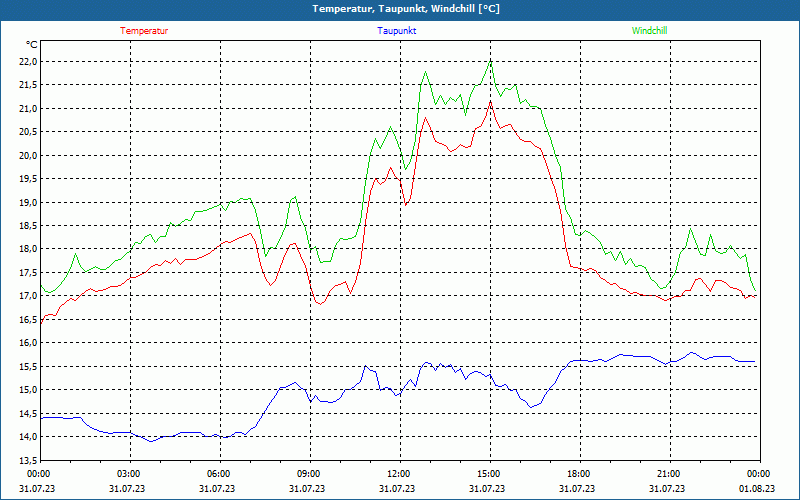Click the 18:00 time axis label
The image size is (800, 500).
580,474
